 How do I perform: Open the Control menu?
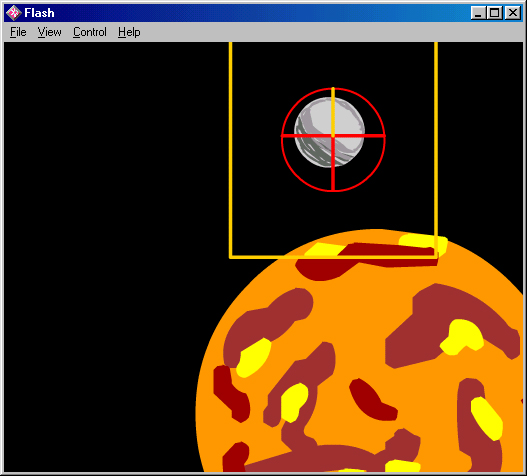coord(90,32)
